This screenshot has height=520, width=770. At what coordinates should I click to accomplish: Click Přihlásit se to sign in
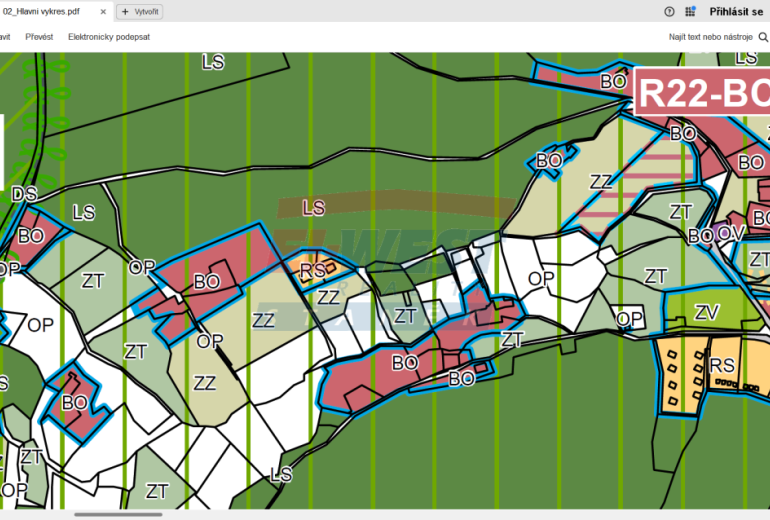(x=736, y=12)
